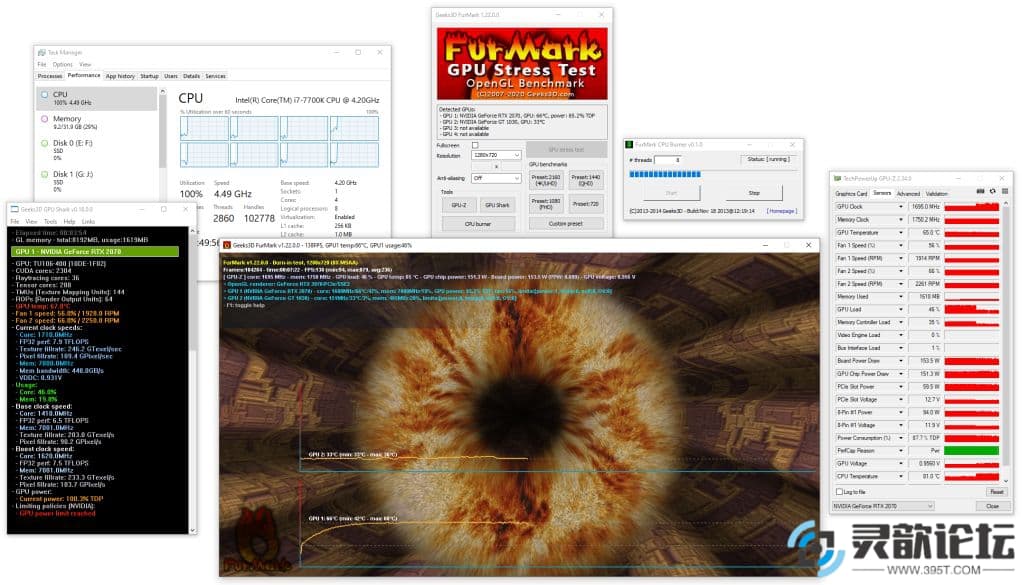1024x585 pixels.
Task: Open the GPU Clock sensor dropdown arrow
Action: (x=901, y=207)
